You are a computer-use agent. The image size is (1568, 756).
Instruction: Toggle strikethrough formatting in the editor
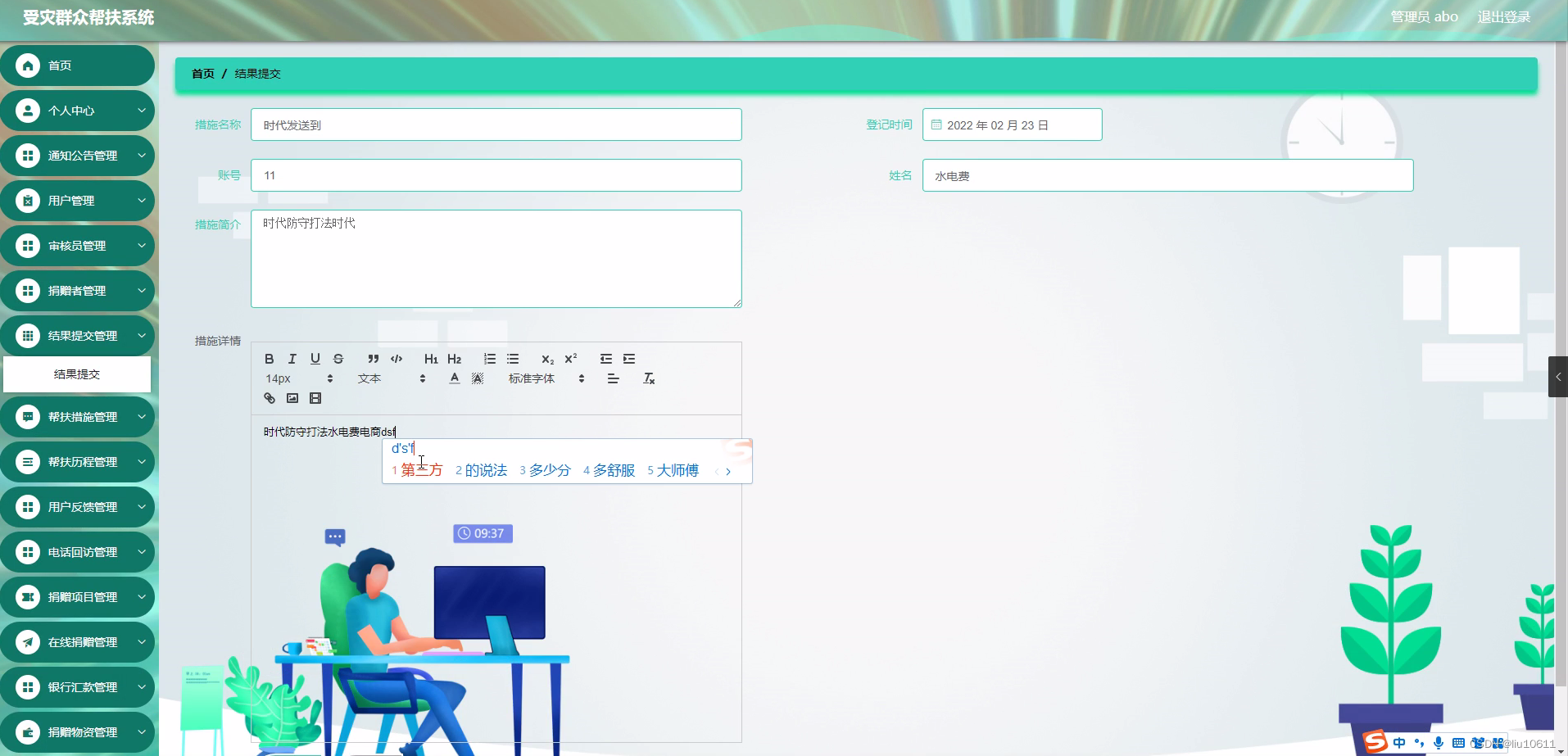[338, 359]
